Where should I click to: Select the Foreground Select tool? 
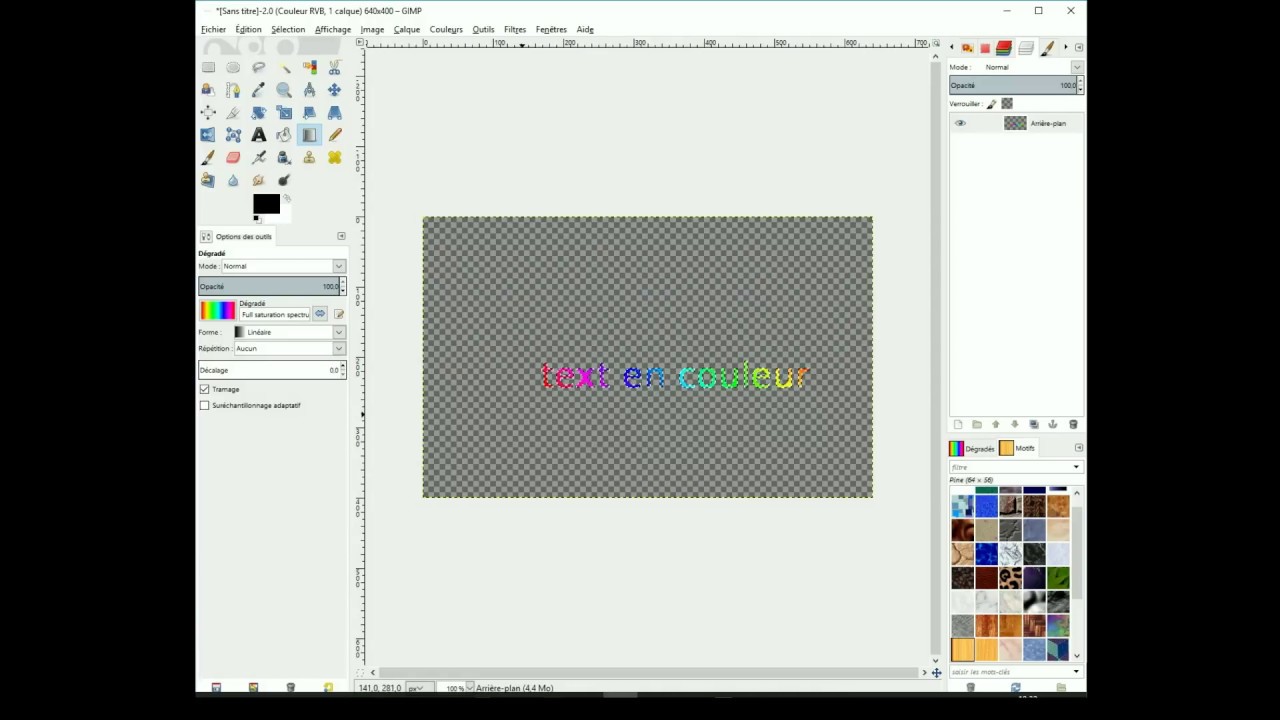coord(208,90)
